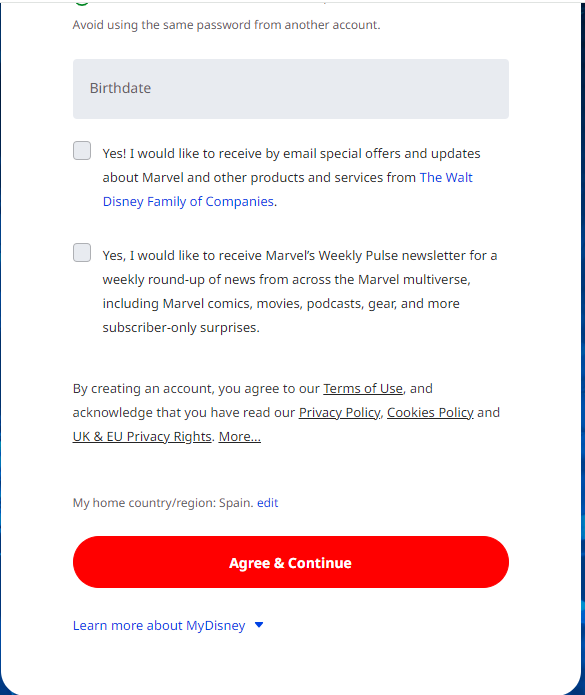Click the "By creating an account" agreement text

pos(286,413)
